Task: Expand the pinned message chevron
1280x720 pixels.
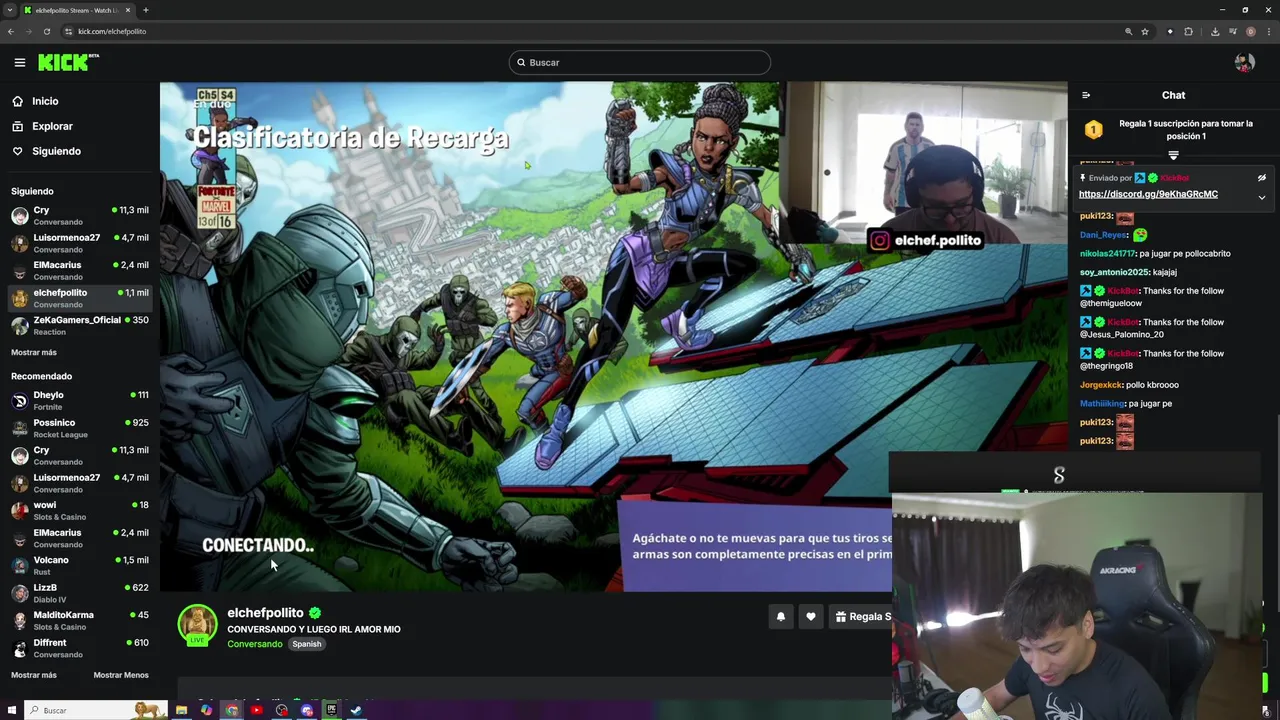Action: coord(1261,197)
